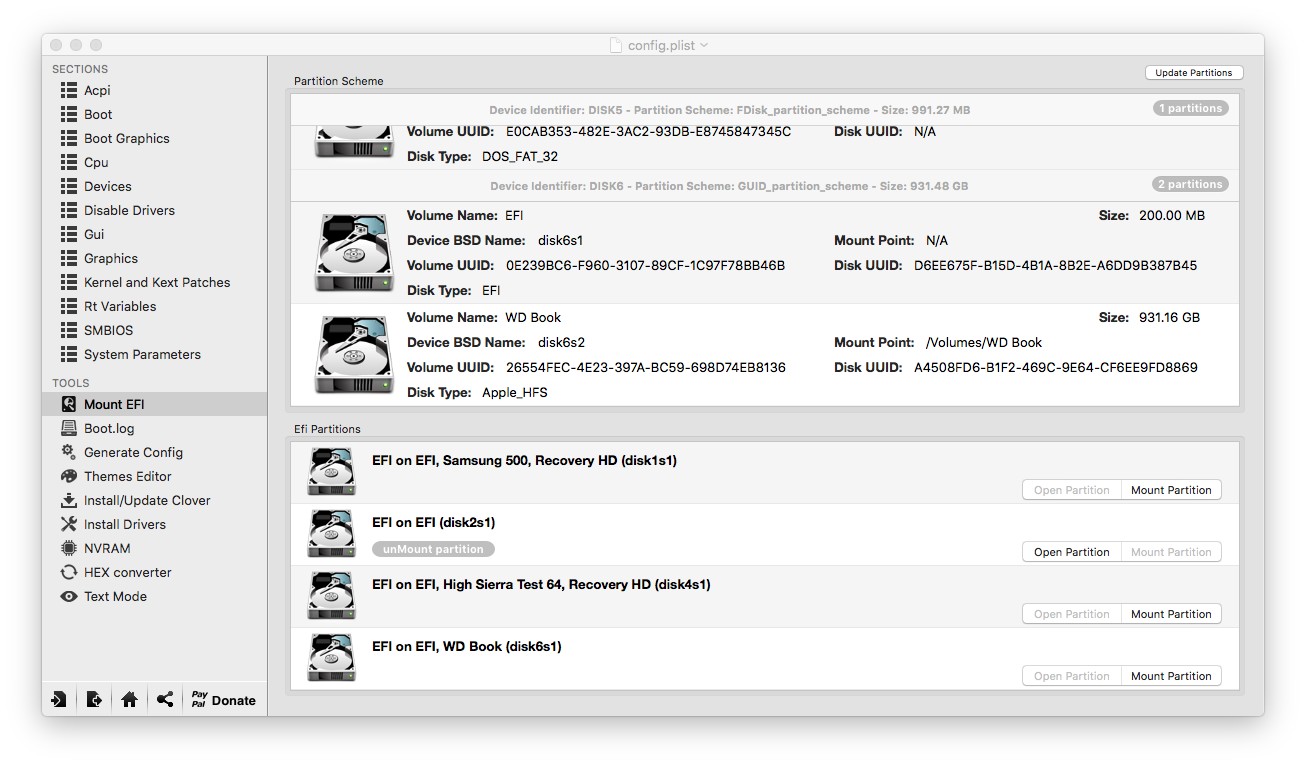Image resolution: width=1306 pixels, height=766 pixels.
Task: Open the config.plist title dropdown chevron
Action: tap(704, 45)
